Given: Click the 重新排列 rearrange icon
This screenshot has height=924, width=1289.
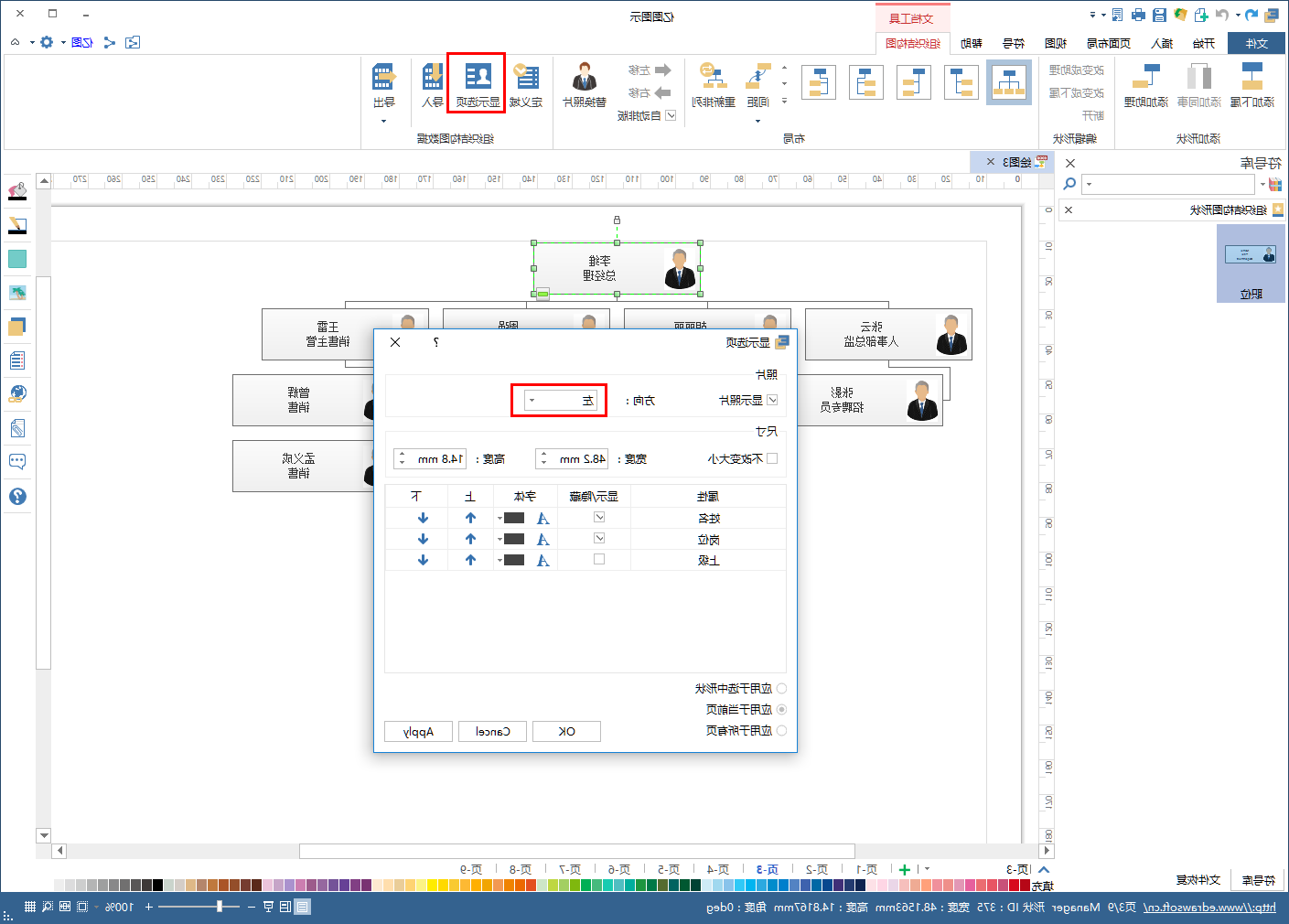Looking at the screenshot, I should [714, 77].
